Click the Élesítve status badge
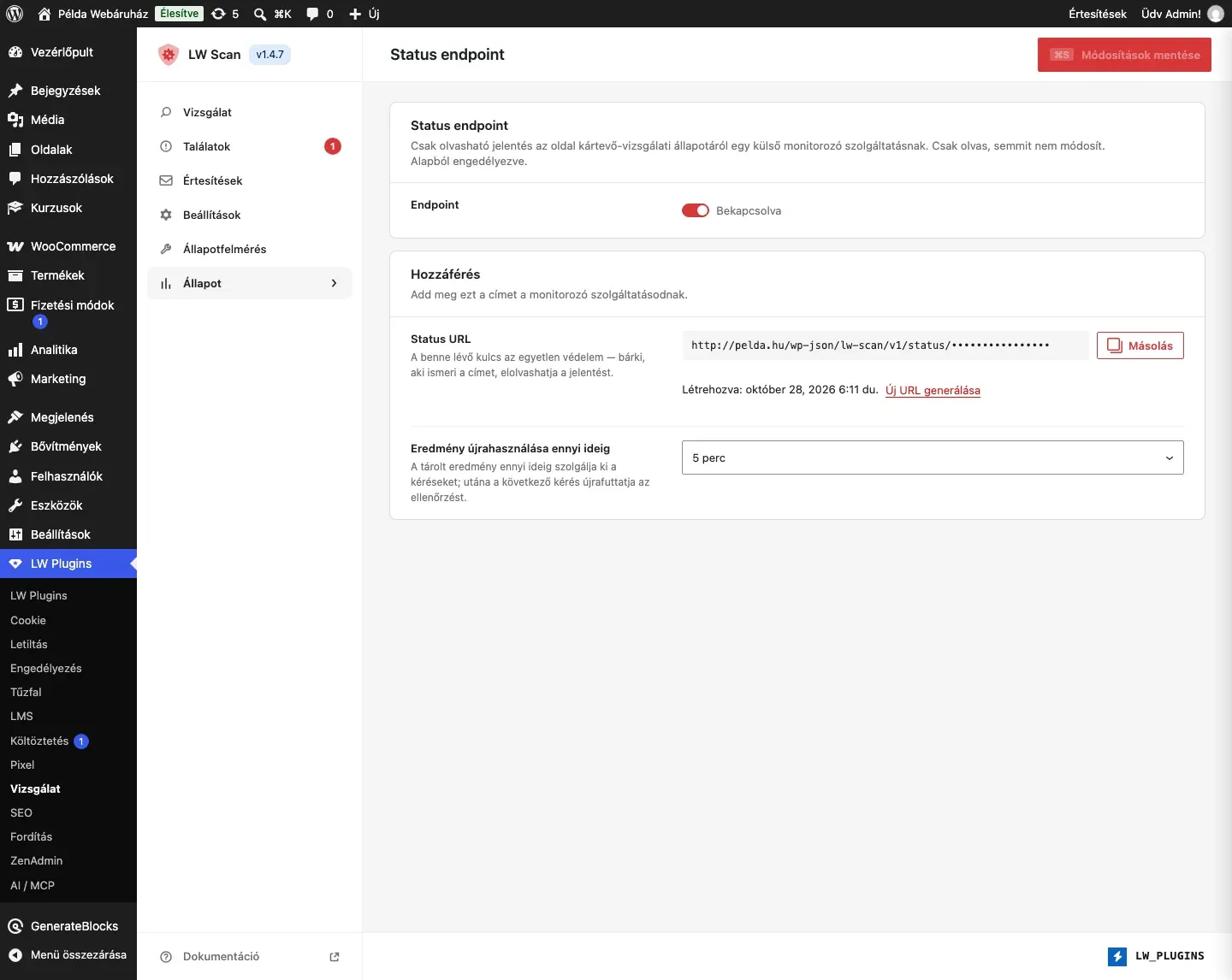The height and width of the screenshot is (980, 1232). [x=180, y=14]
